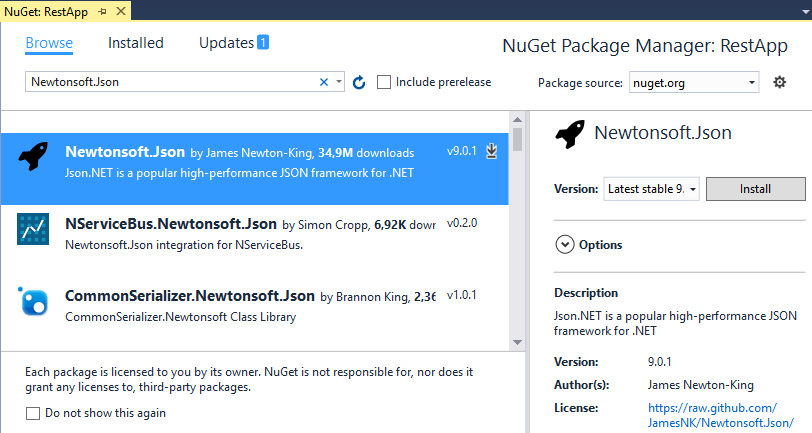Screen dimensions: 812x433
Task: Select the NServiceBus.Newtonsoft.Json package icon
Action: (x=33, y=228)
